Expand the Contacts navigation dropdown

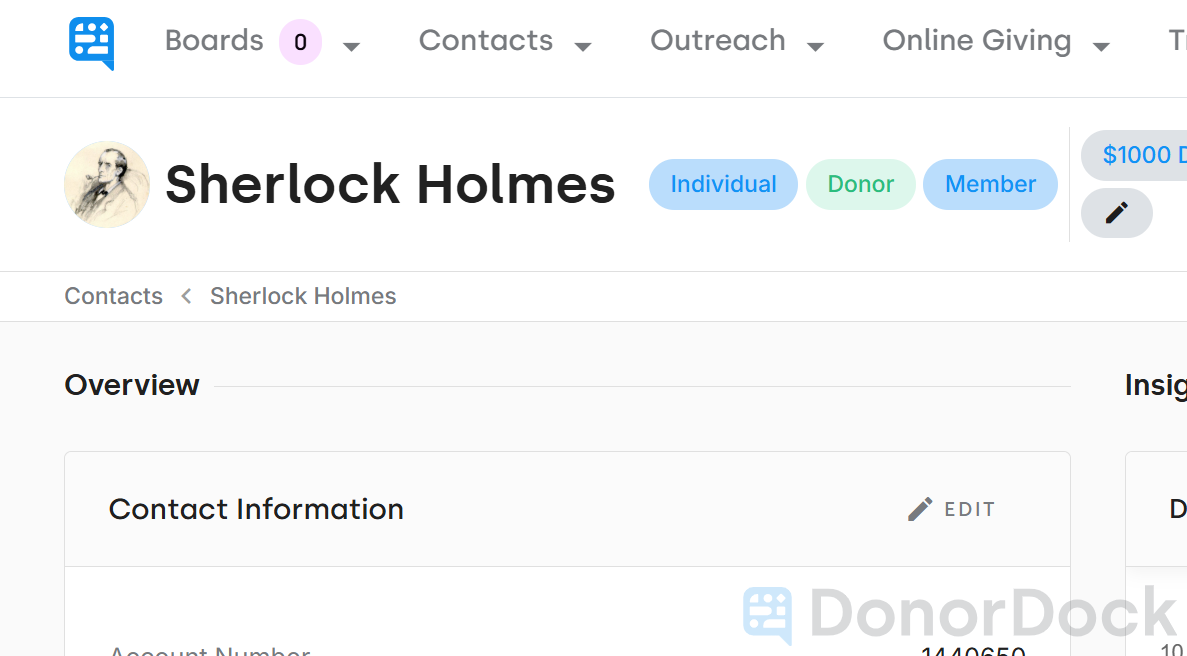pos(586,45)
